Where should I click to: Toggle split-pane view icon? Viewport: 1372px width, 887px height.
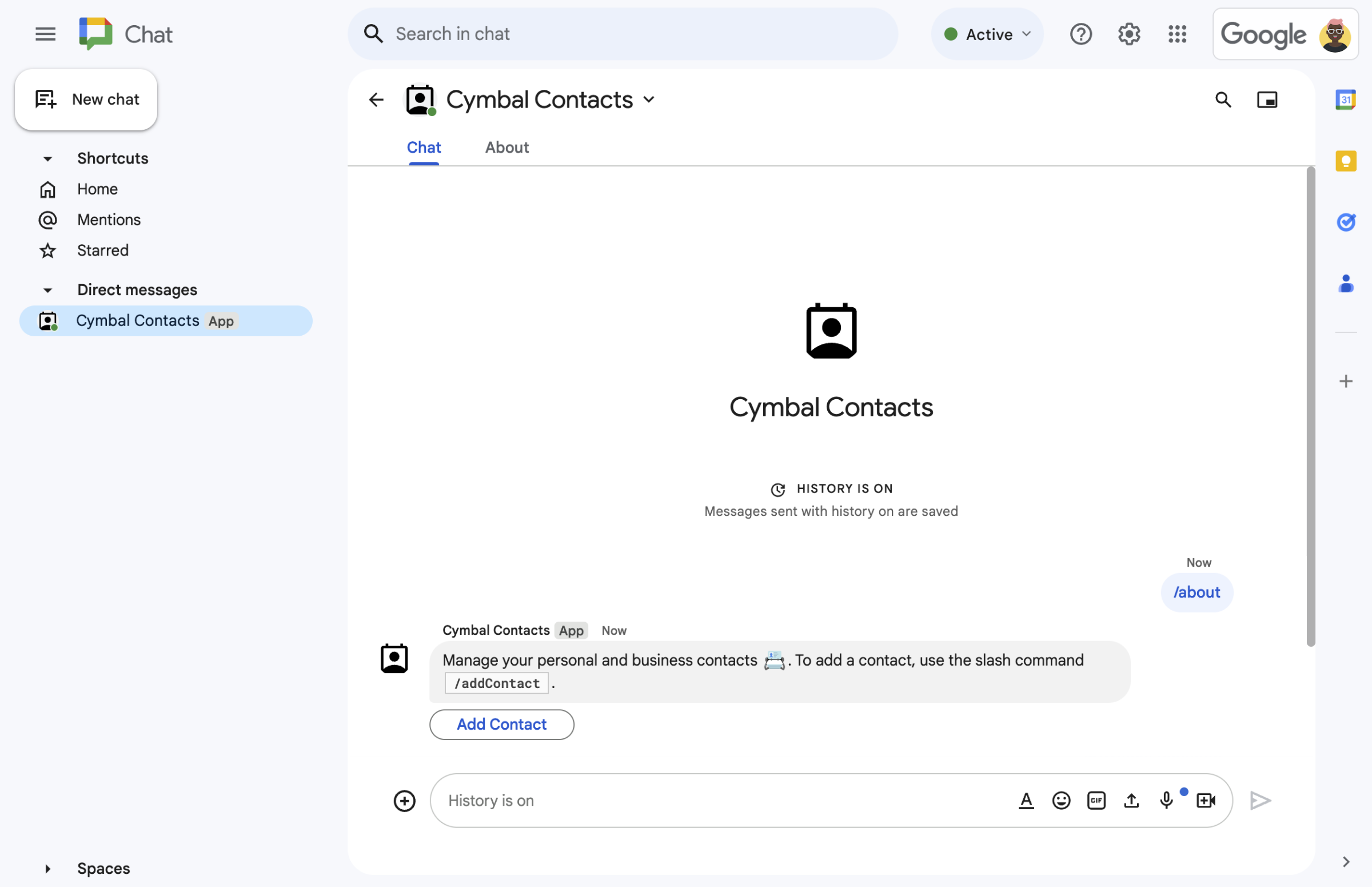1267,99
